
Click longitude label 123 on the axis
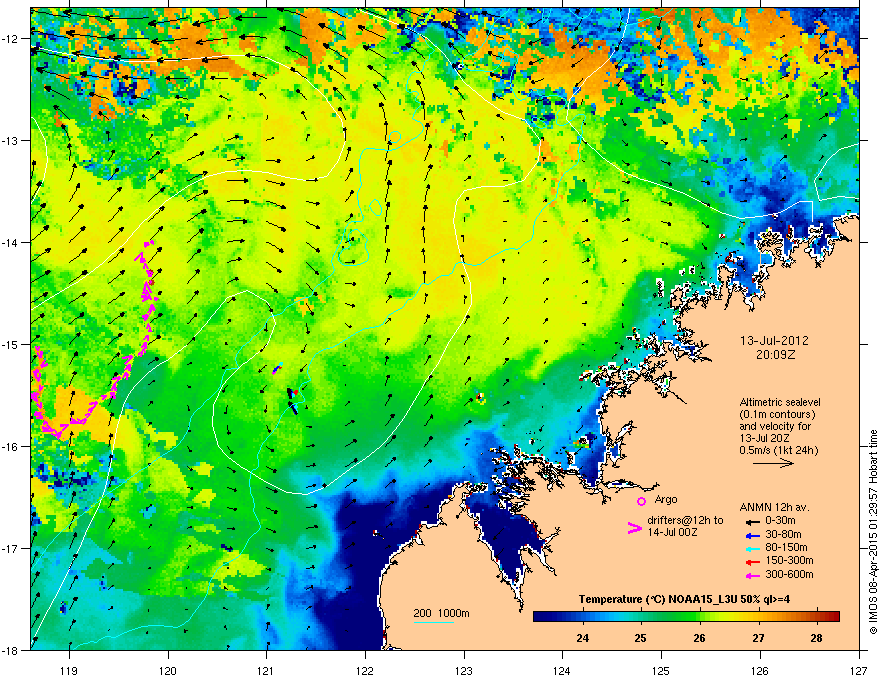coord(464,670)
